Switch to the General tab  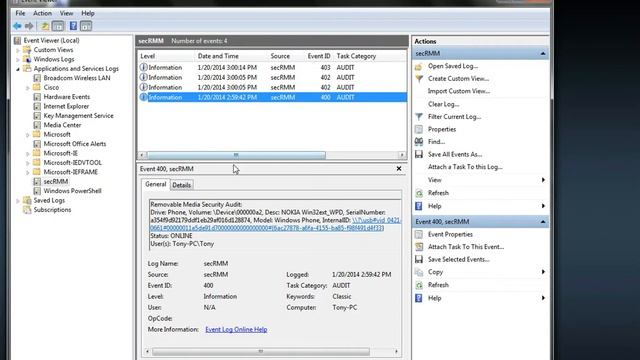[x=156, y=184]
